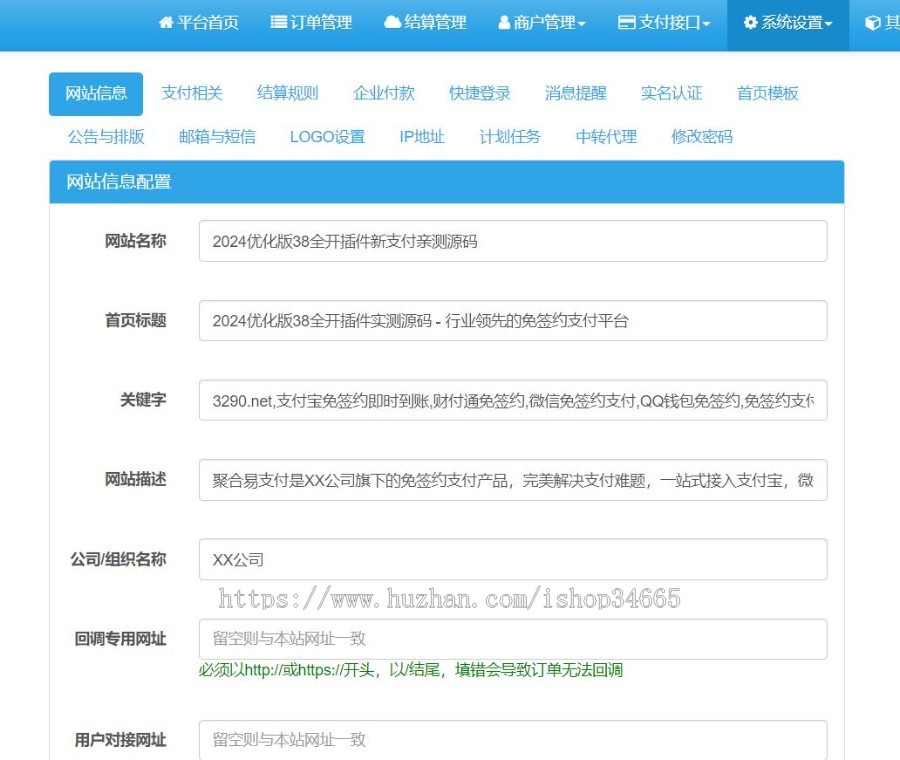Go to the 消息提醒 tab
Screen dimensions: 900x760
click(575, 94)
